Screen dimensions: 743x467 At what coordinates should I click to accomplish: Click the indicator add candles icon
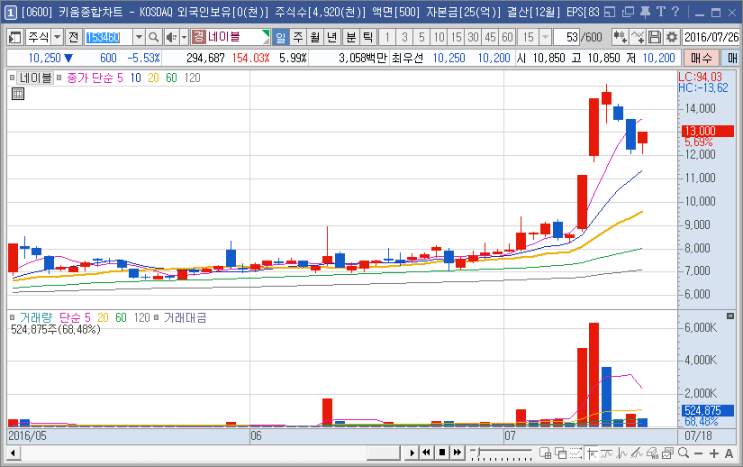[x=620, y=37]
